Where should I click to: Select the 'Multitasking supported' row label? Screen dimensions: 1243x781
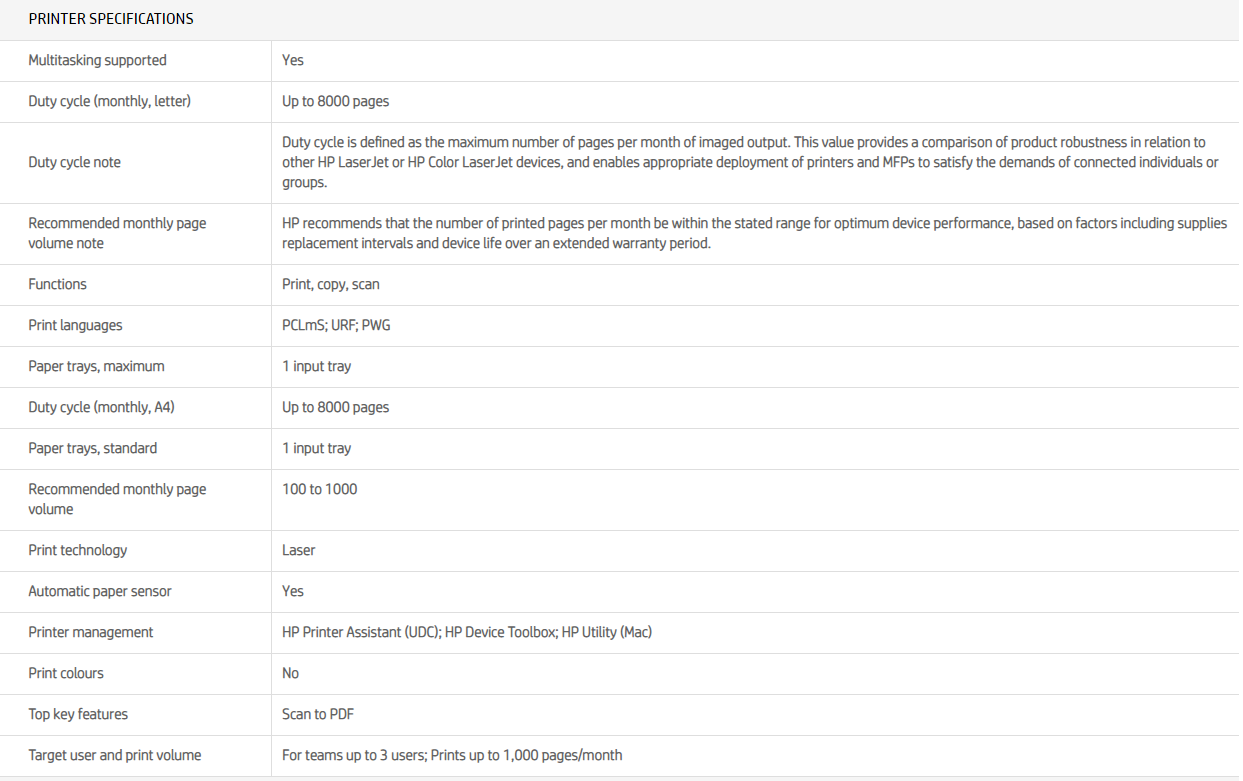97,60
